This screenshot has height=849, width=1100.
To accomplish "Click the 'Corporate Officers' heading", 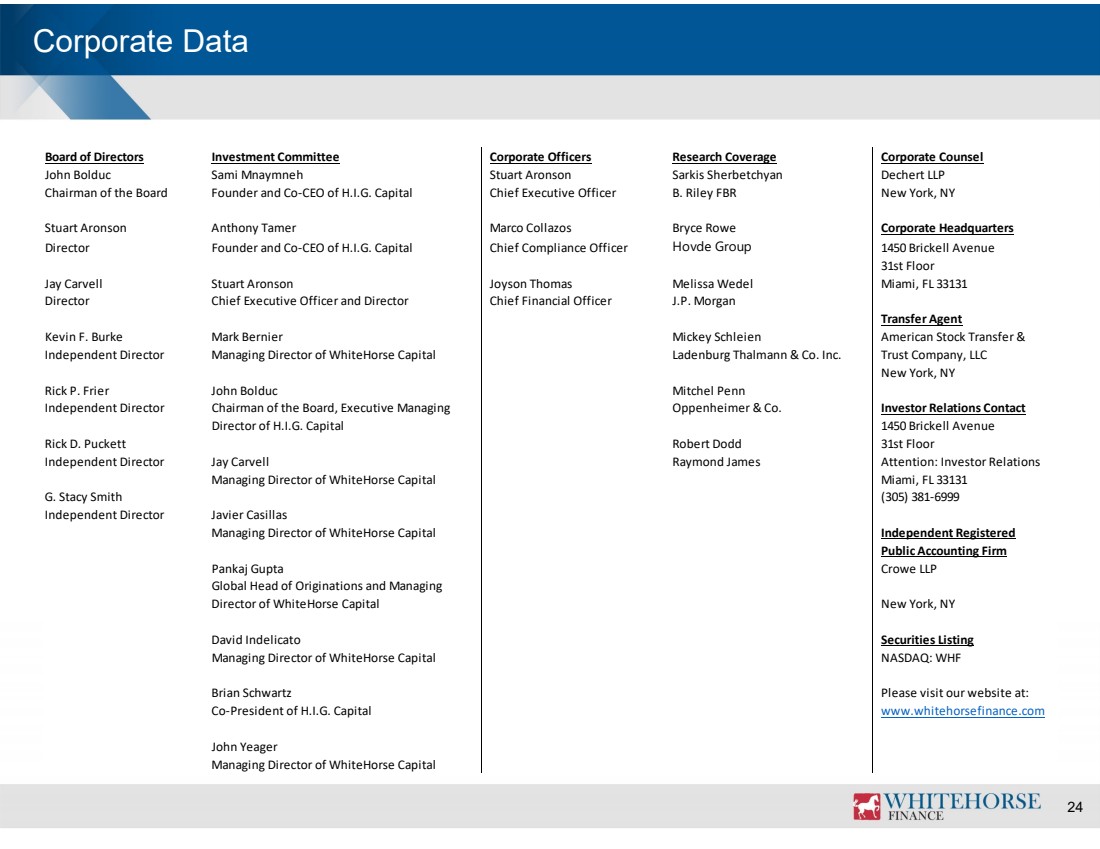I will [540, 157].
